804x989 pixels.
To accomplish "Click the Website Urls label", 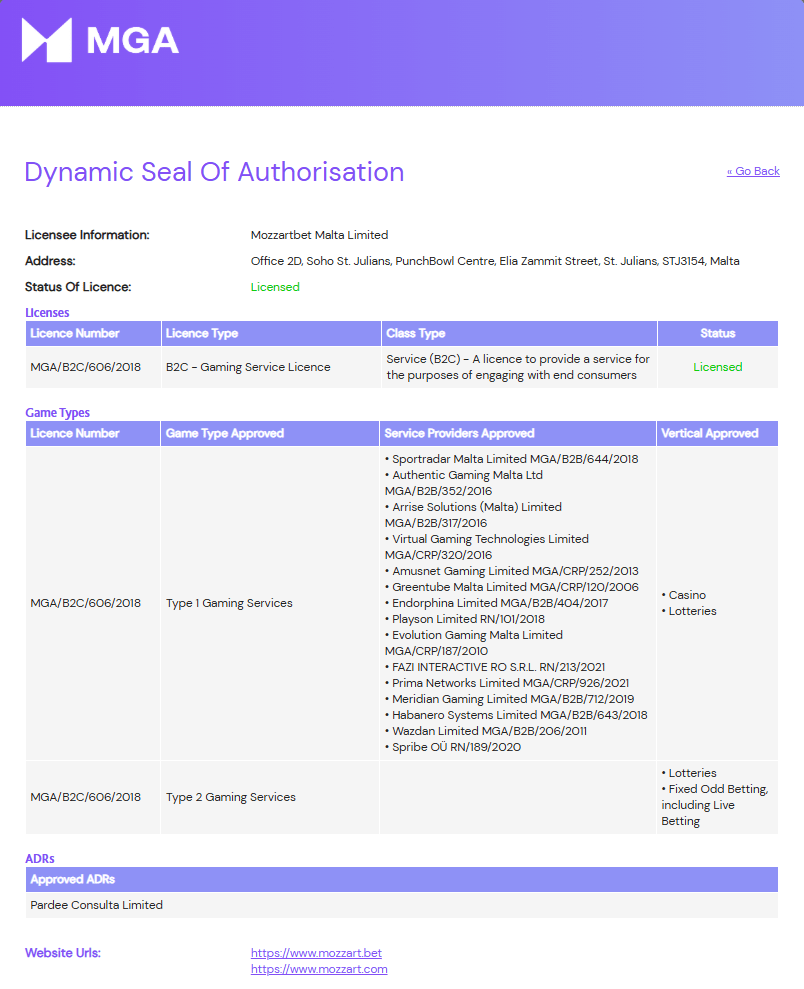I will [62, 952].
